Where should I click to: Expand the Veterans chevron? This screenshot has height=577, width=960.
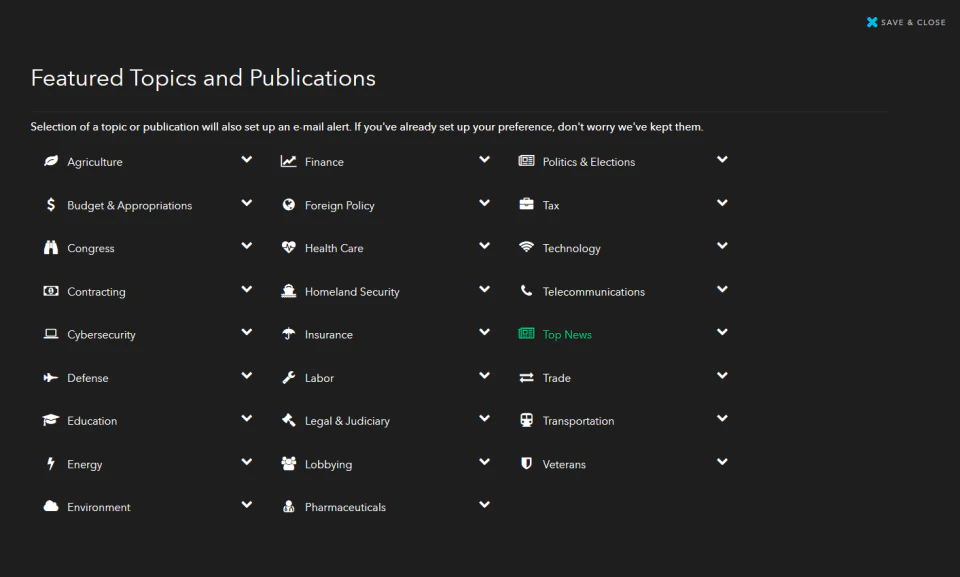tap(722, 462)
